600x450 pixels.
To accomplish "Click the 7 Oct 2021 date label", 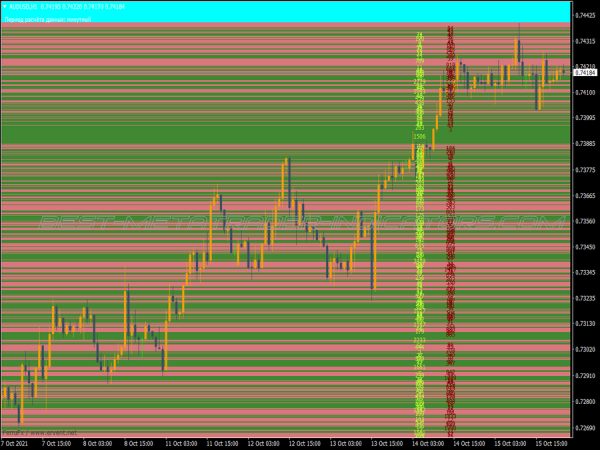I will [x=16, y=442].
